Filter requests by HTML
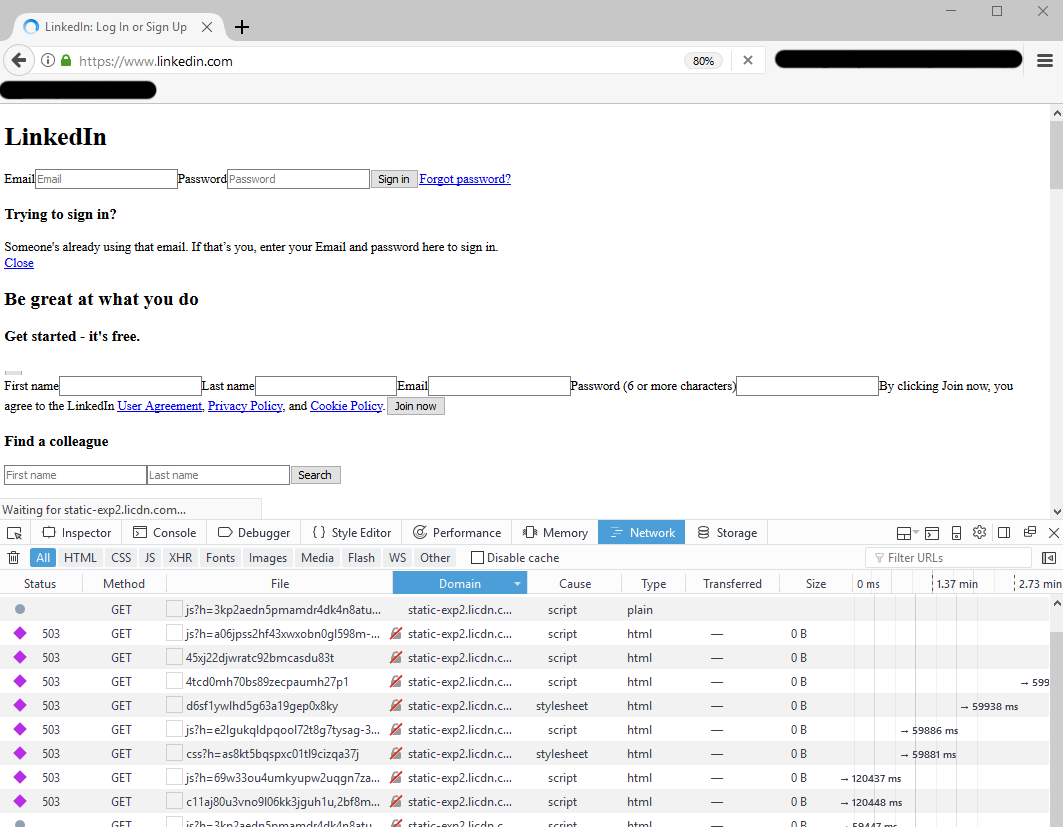The image size is (1063, 827). click(x=80, y=558)
